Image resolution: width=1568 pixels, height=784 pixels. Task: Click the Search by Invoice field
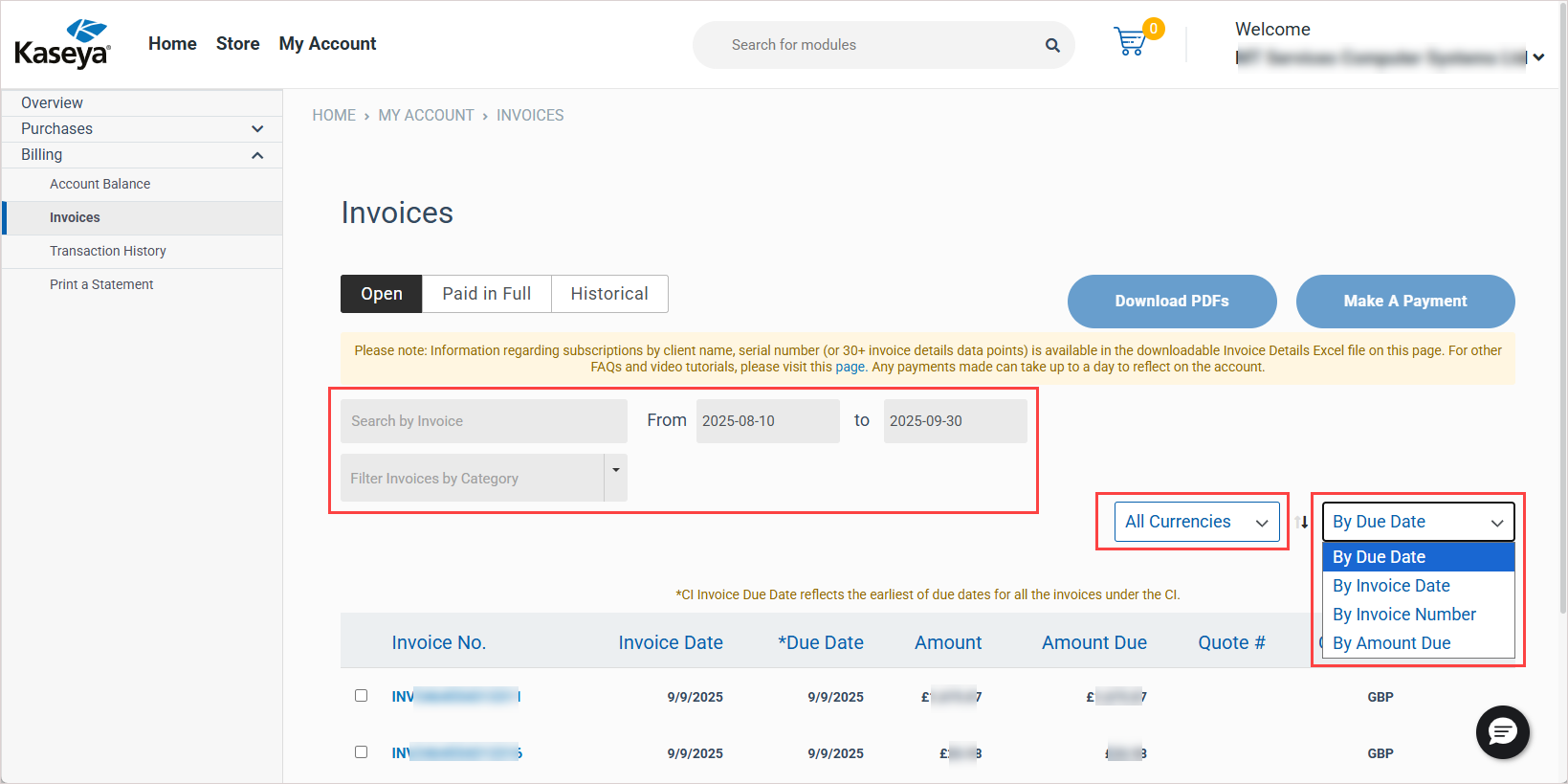click(483, 421)
